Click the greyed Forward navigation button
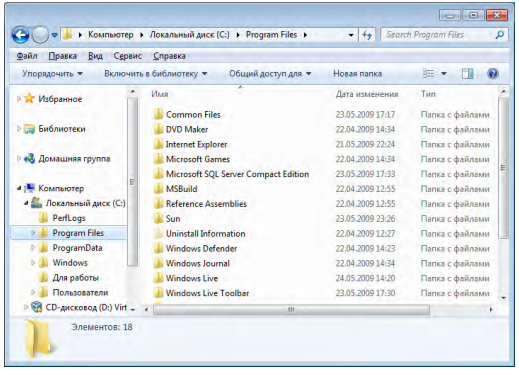Image resolution: width=519 pixels, height=370 pixels. pos(40,35)
